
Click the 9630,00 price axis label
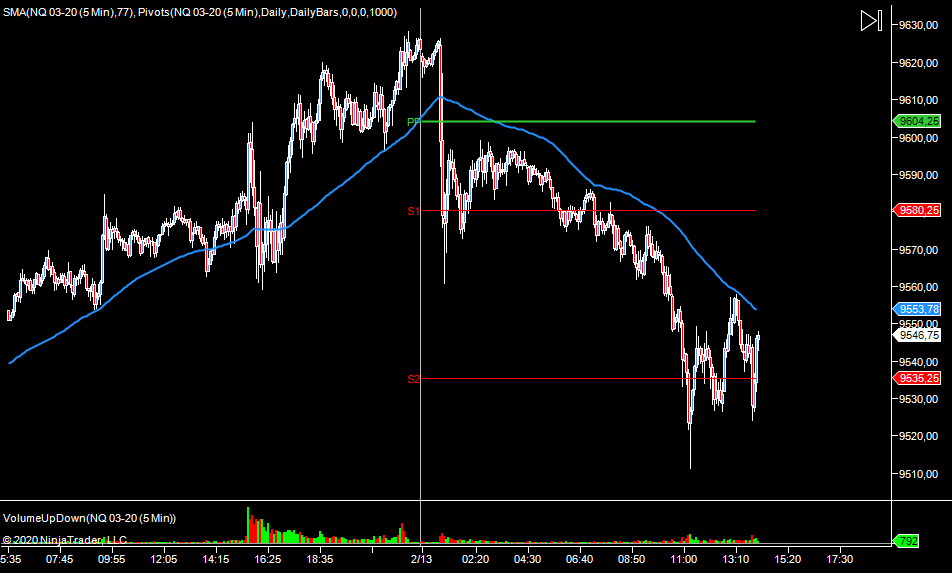point(918,25)
